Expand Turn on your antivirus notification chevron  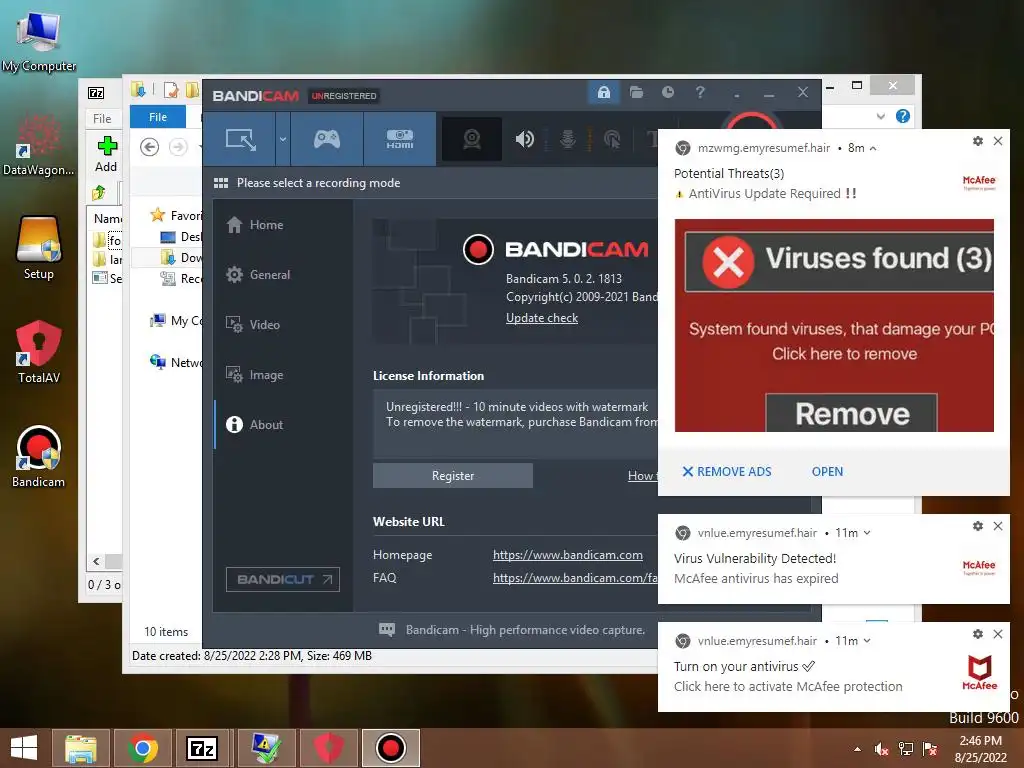click(867, 641)
